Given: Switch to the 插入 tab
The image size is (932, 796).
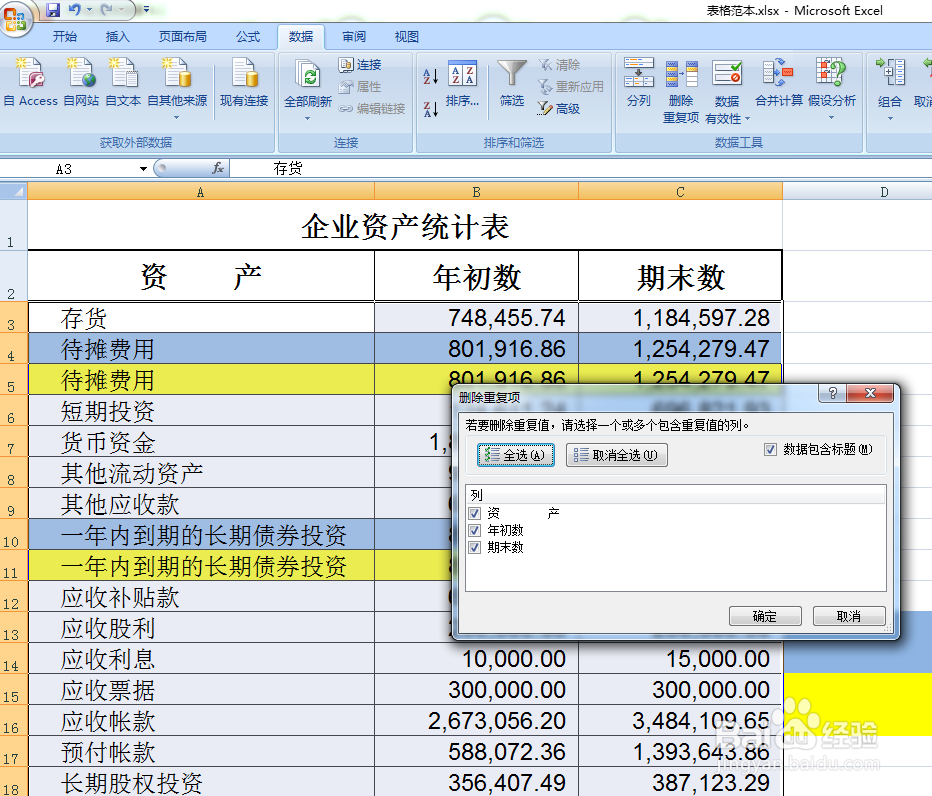Looking at the screenshot, I should point(118,37).
